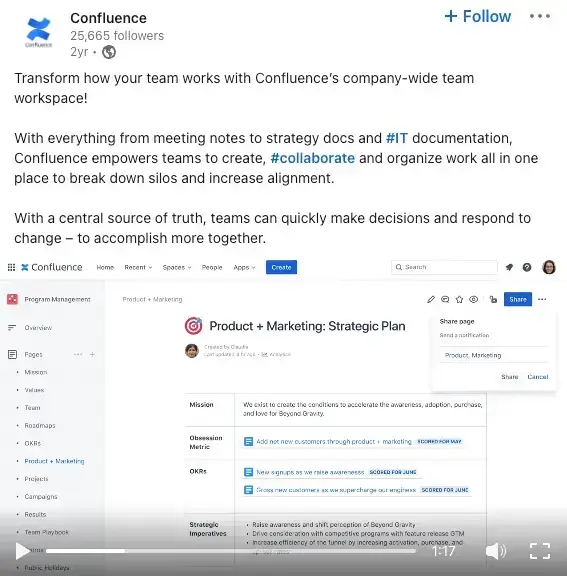Viewport: 567px width, 576px height.
Task: Open the Results page in the sidebar
Action: (35, 514)
